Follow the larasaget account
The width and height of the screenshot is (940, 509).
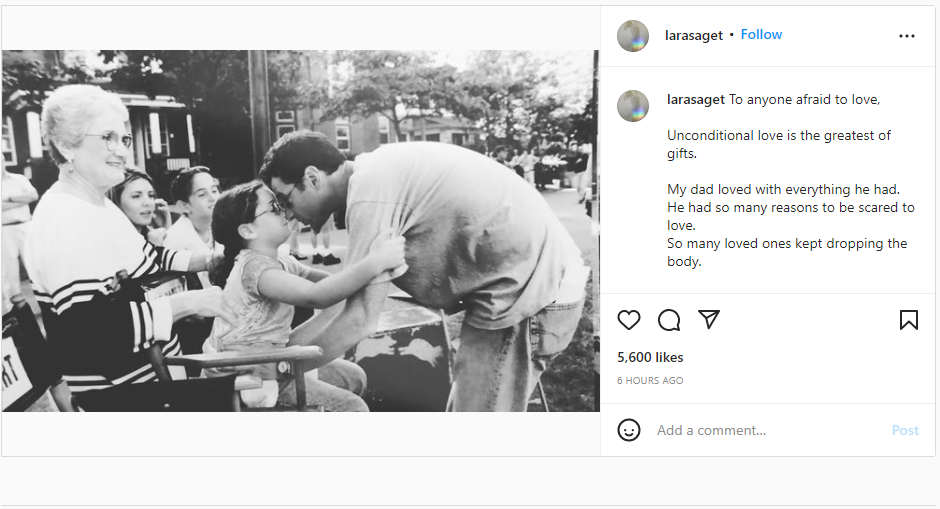coord(761,35)
